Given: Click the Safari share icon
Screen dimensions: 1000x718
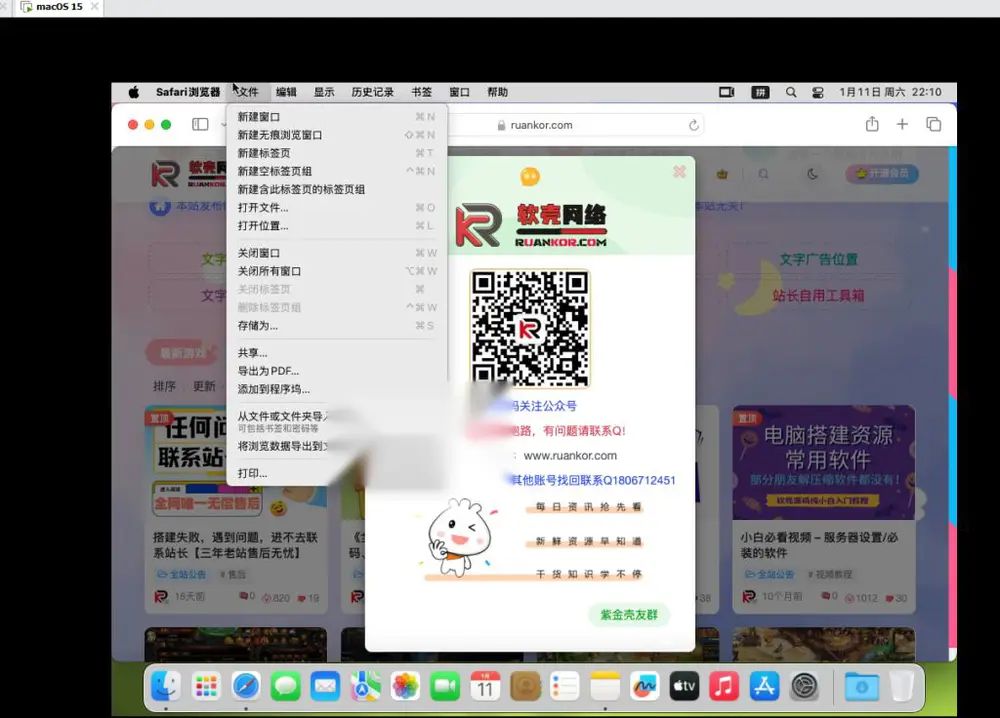Looking at the screenshot, I should (872, 124).
